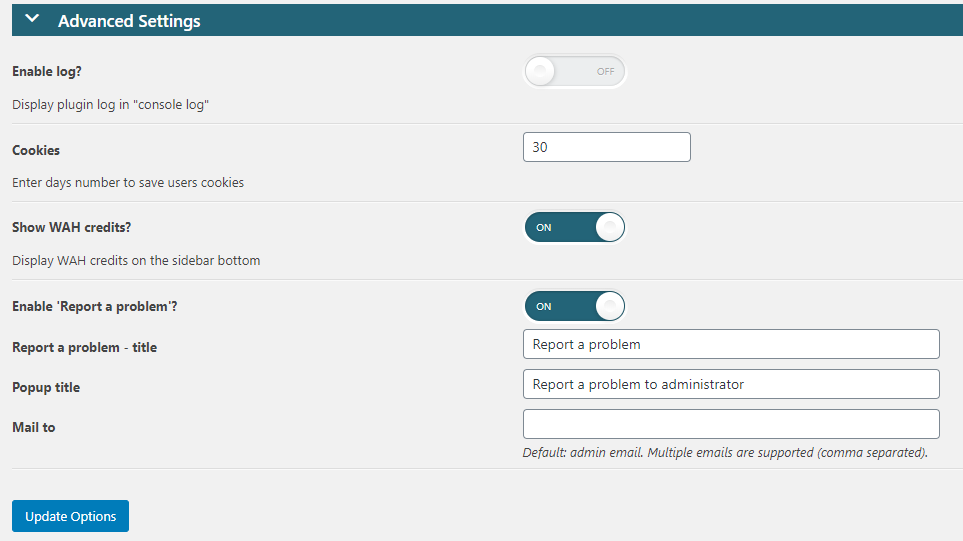Viewport: 963px width, 541px height.
Task: Click the Cookies label
Action: [x=36, y=150]
